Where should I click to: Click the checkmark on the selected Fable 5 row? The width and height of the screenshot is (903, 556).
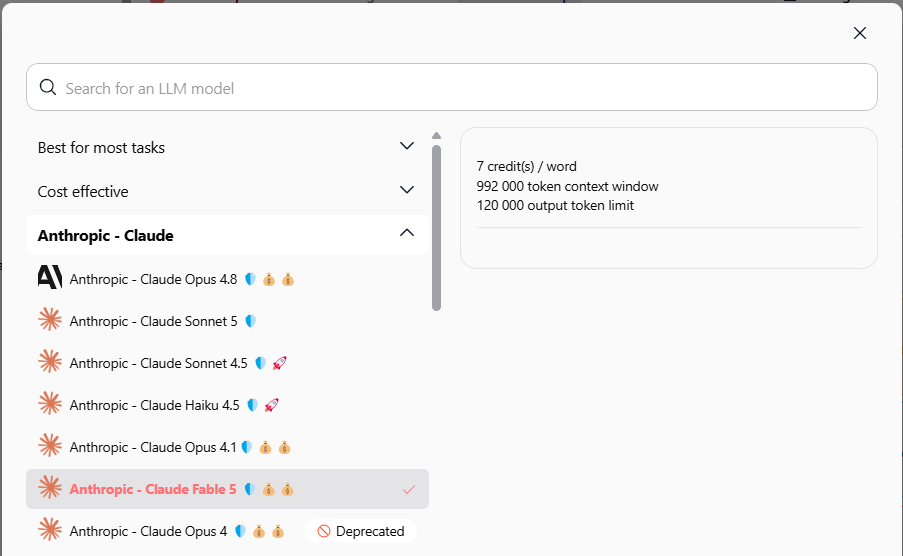coord(409,490)
